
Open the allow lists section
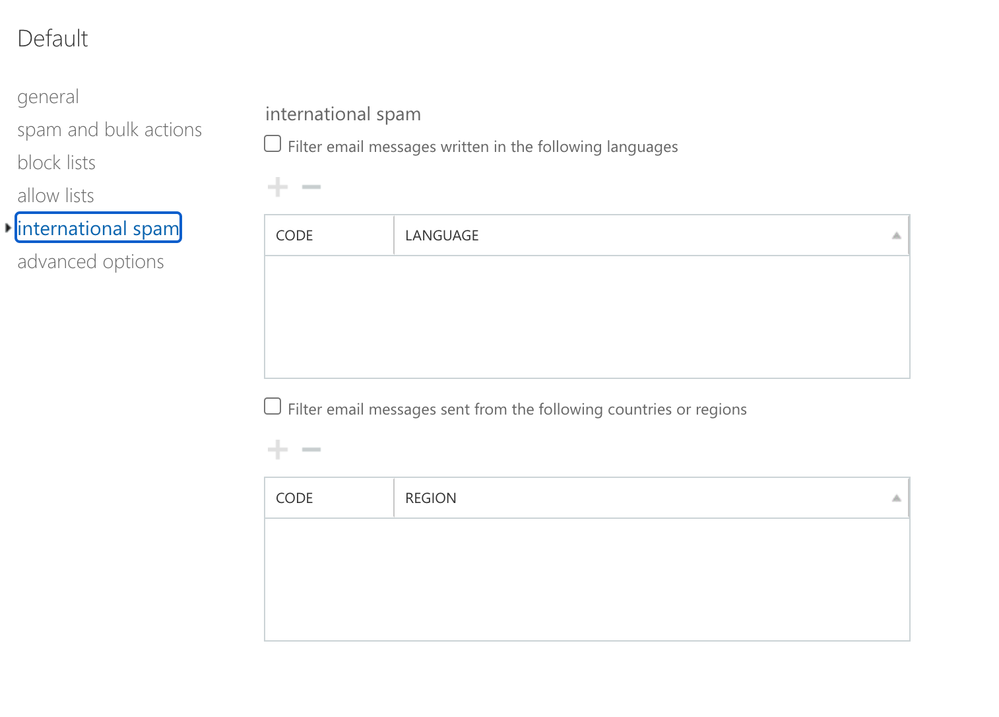(55, 196)
